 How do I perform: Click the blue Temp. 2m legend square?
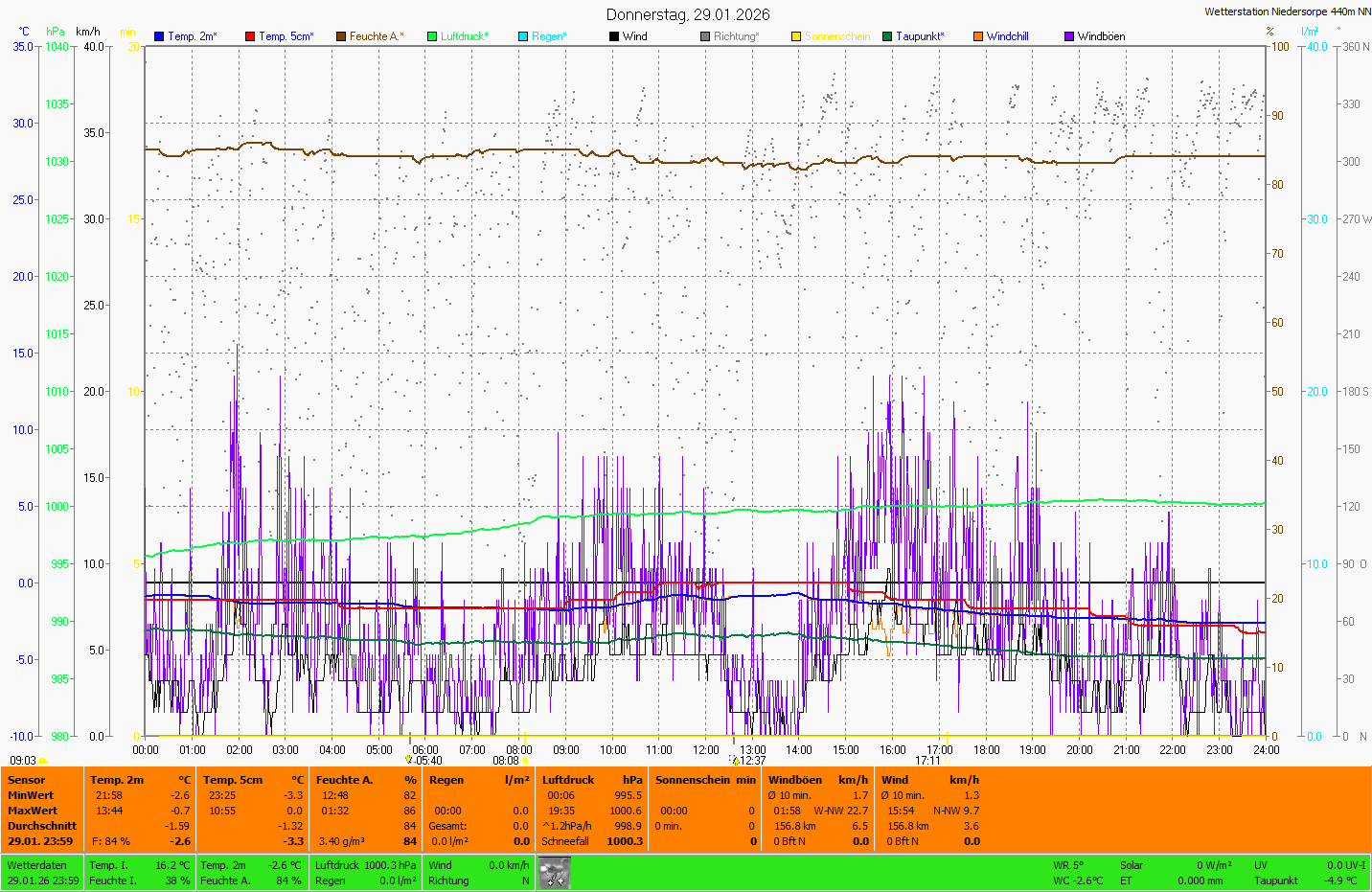[x=159, y=36]
